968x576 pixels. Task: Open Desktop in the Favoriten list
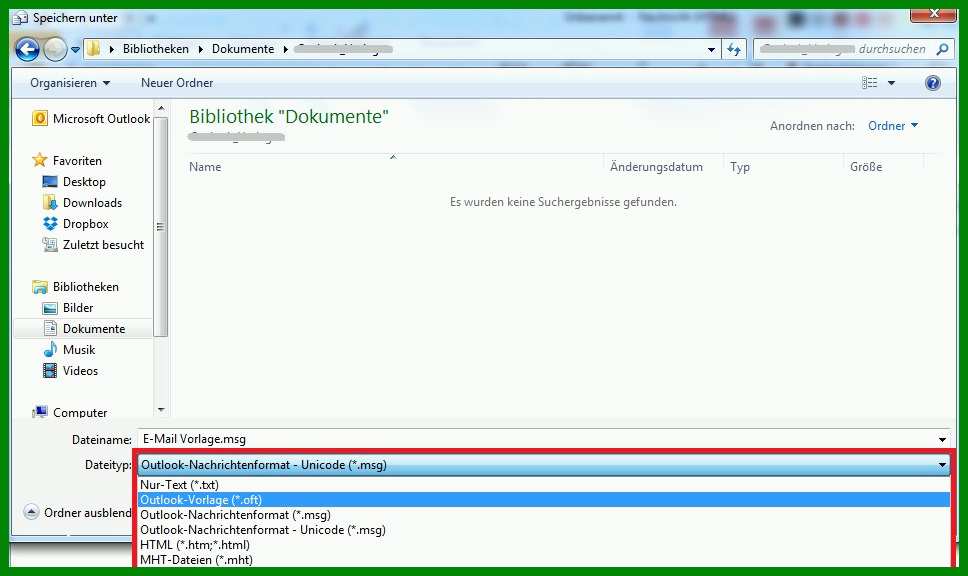pos(84,182)
